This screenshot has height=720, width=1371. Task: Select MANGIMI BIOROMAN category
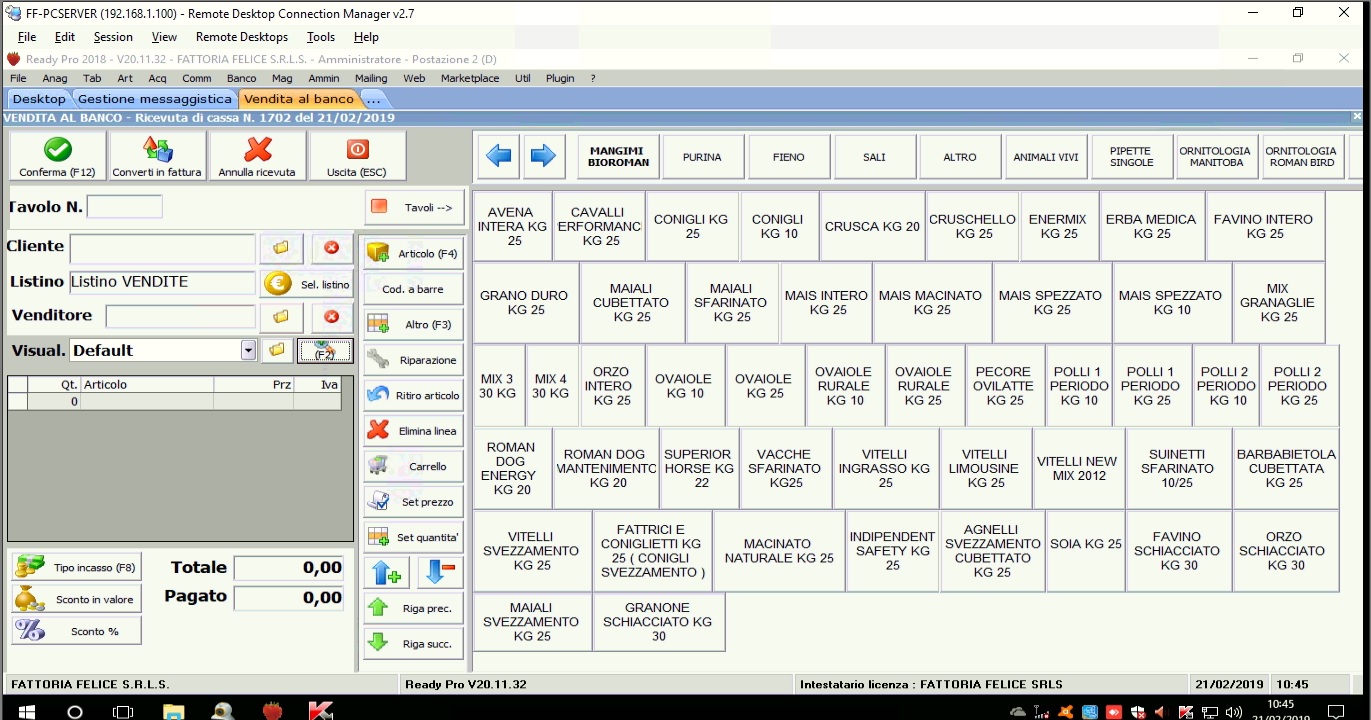(618, 157)
